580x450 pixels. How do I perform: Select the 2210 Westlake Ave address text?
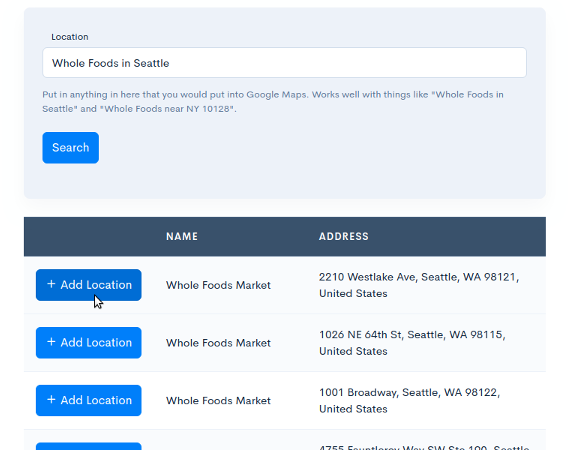point(419,285)
